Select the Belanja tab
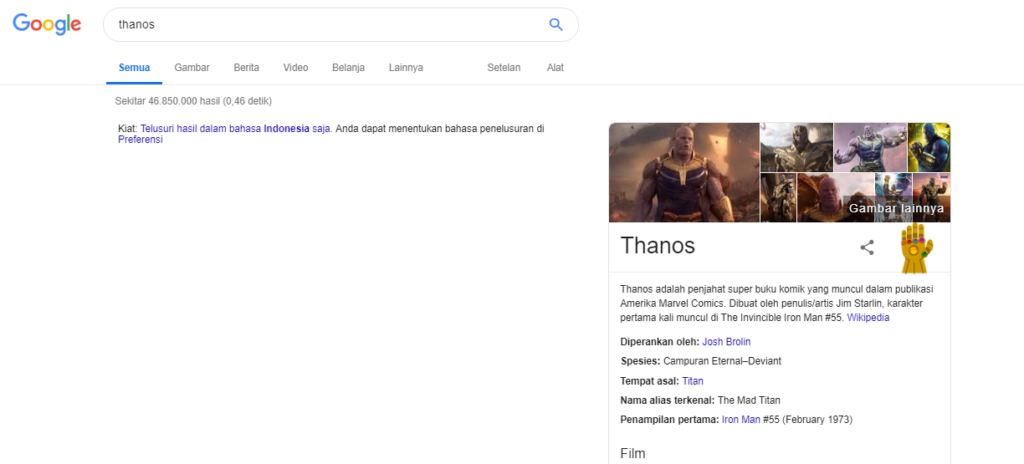The image size is (1024, 464). click(x=348, y=67)
